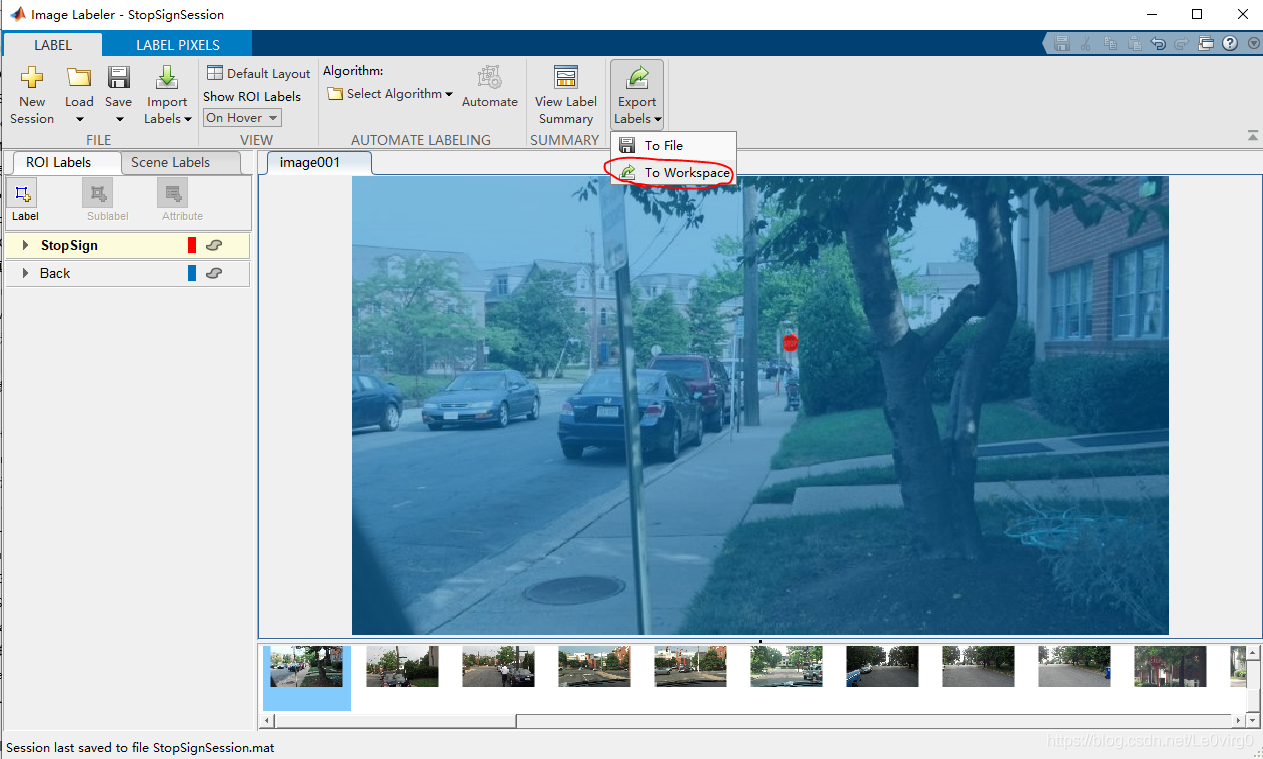Image resolution: width=1263 pixels, height=759 pixels.
Task: Select the ninth thumbnail in the image strip
Action: 1074,666
